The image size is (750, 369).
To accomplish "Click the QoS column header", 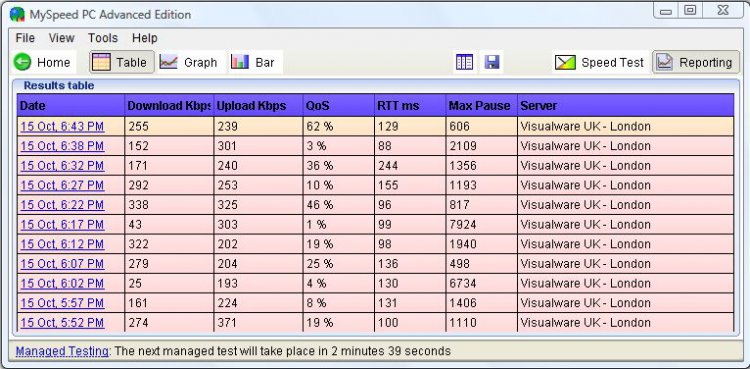I will pyautogui.click(x=339, y=106).
